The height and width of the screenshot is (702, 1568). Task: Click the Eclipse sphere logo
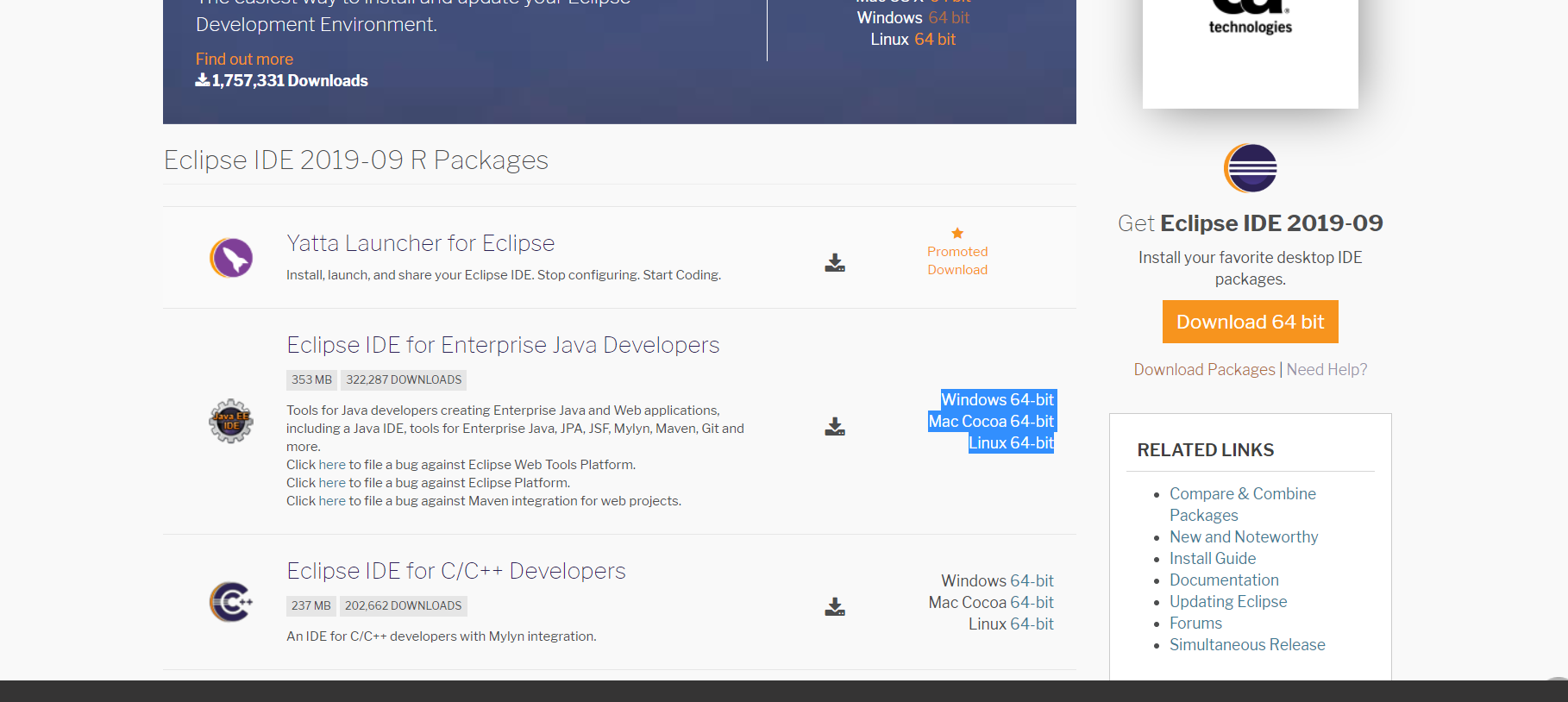[1251, 168]
